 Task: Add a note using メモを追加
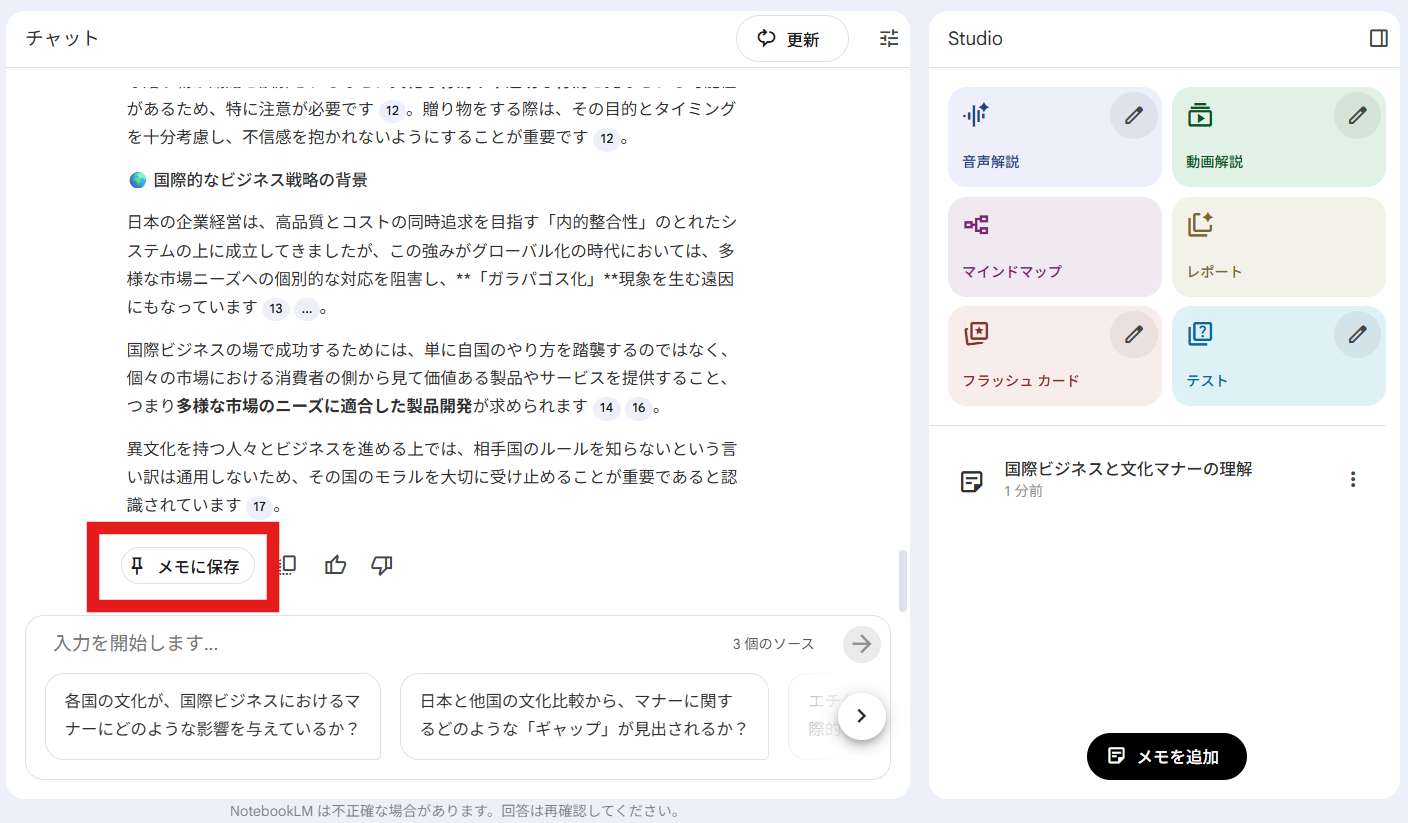1166,757
